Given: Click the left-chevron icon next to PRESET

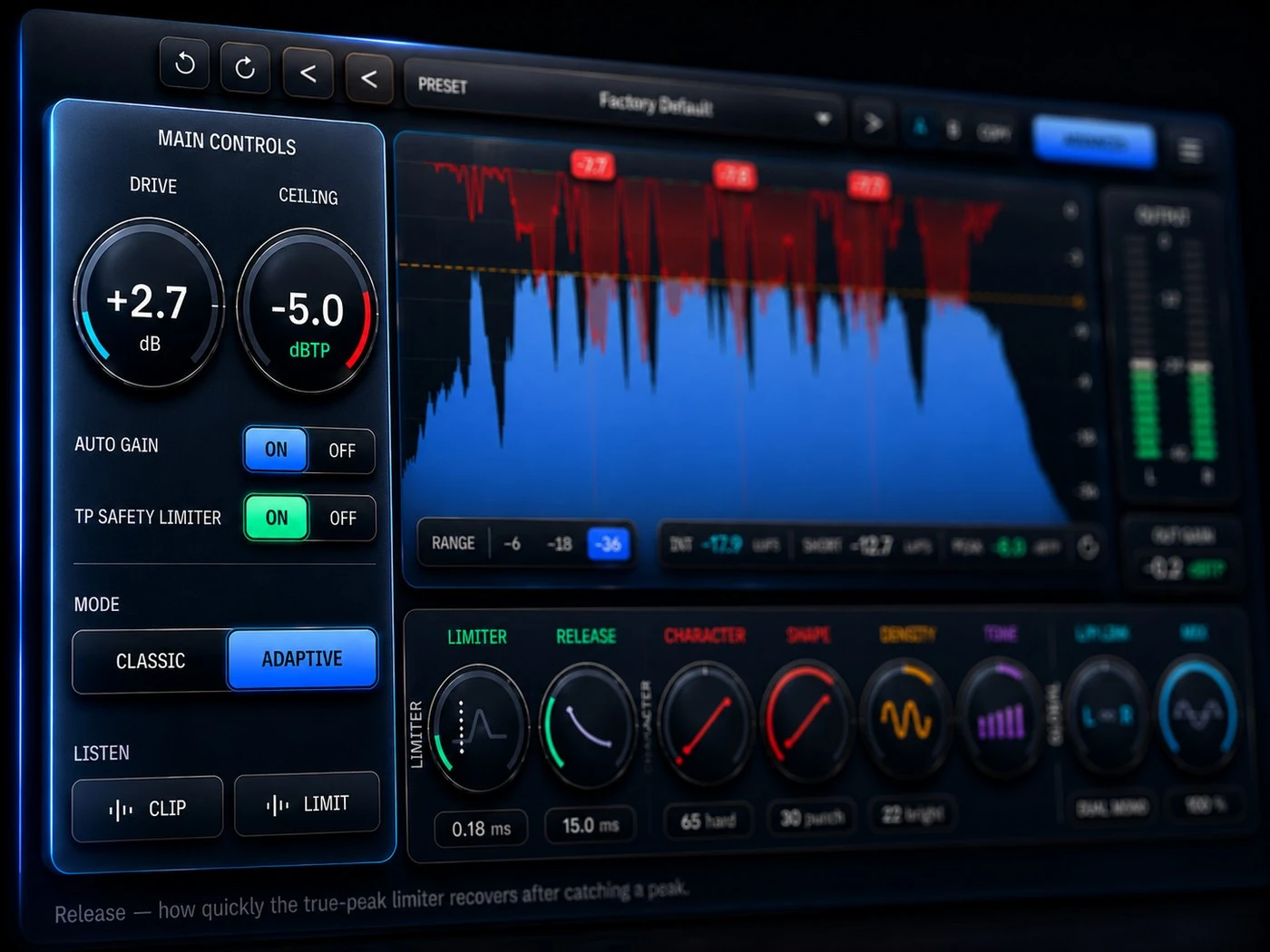Looking at the screenshot, I should click(368, 79).
